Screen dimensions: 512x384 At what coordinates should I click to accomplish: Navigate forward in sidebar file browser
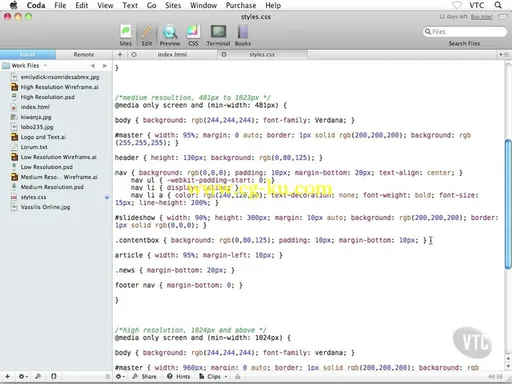(x=105, y=66)
